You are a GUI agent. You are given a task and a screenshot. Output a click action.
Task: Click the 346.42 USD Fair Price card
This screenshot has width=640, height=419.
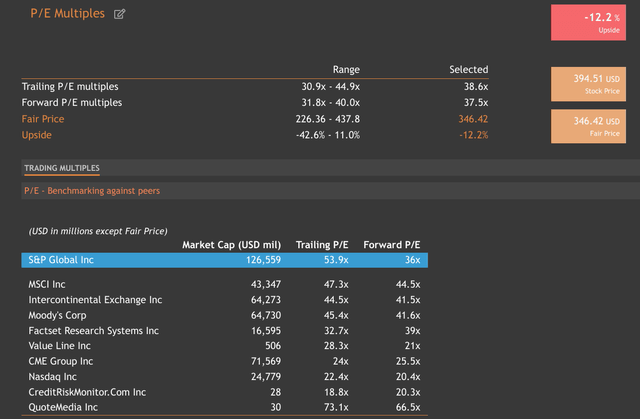pos(588,126)
